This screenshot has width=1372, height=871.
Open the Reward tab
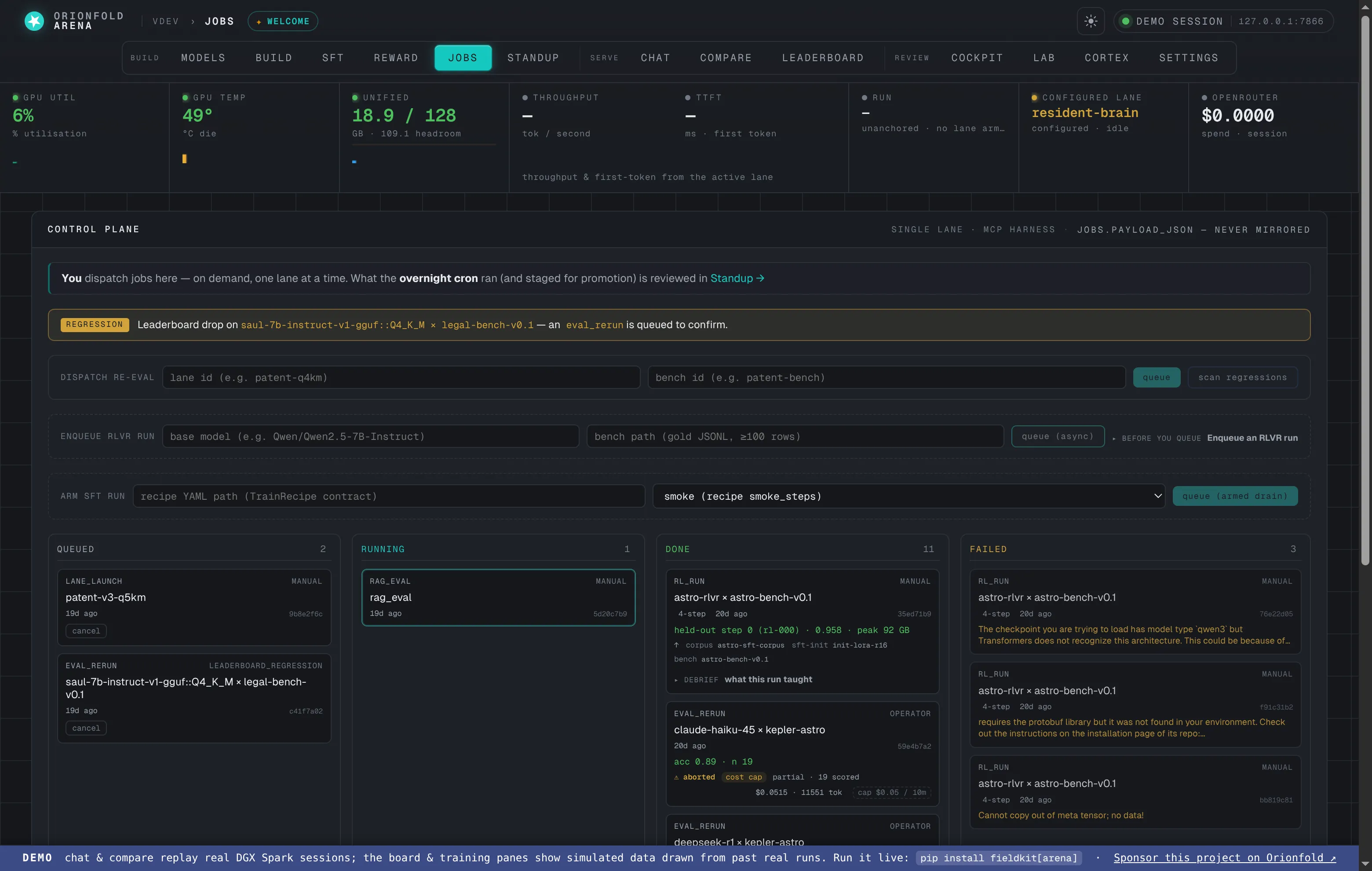pos(396,58)
